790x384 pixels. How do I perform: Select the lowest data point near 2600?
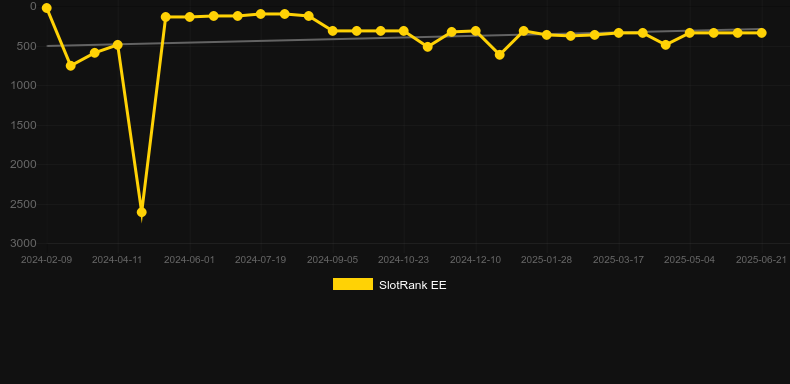point(142,212)
